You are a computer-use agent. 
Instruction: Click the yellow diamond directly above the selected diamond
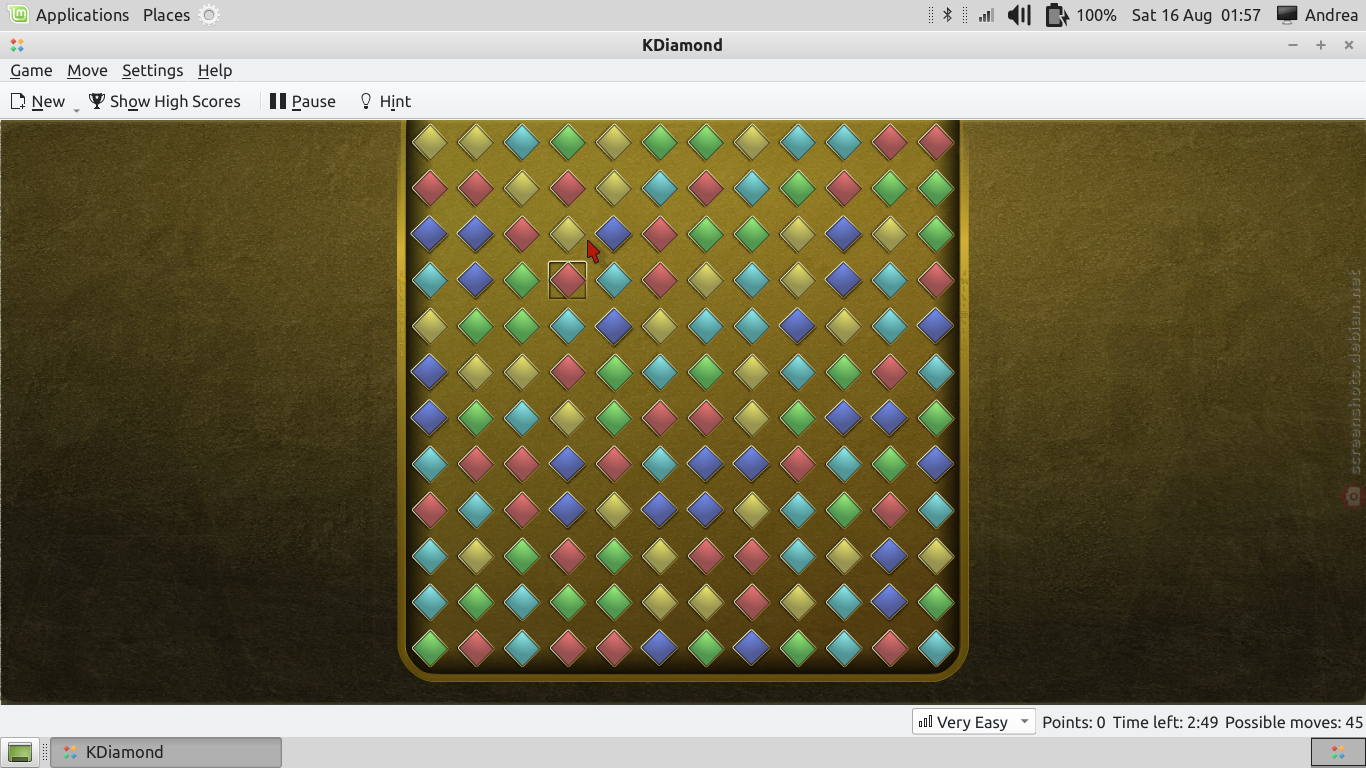coord(567,234)
